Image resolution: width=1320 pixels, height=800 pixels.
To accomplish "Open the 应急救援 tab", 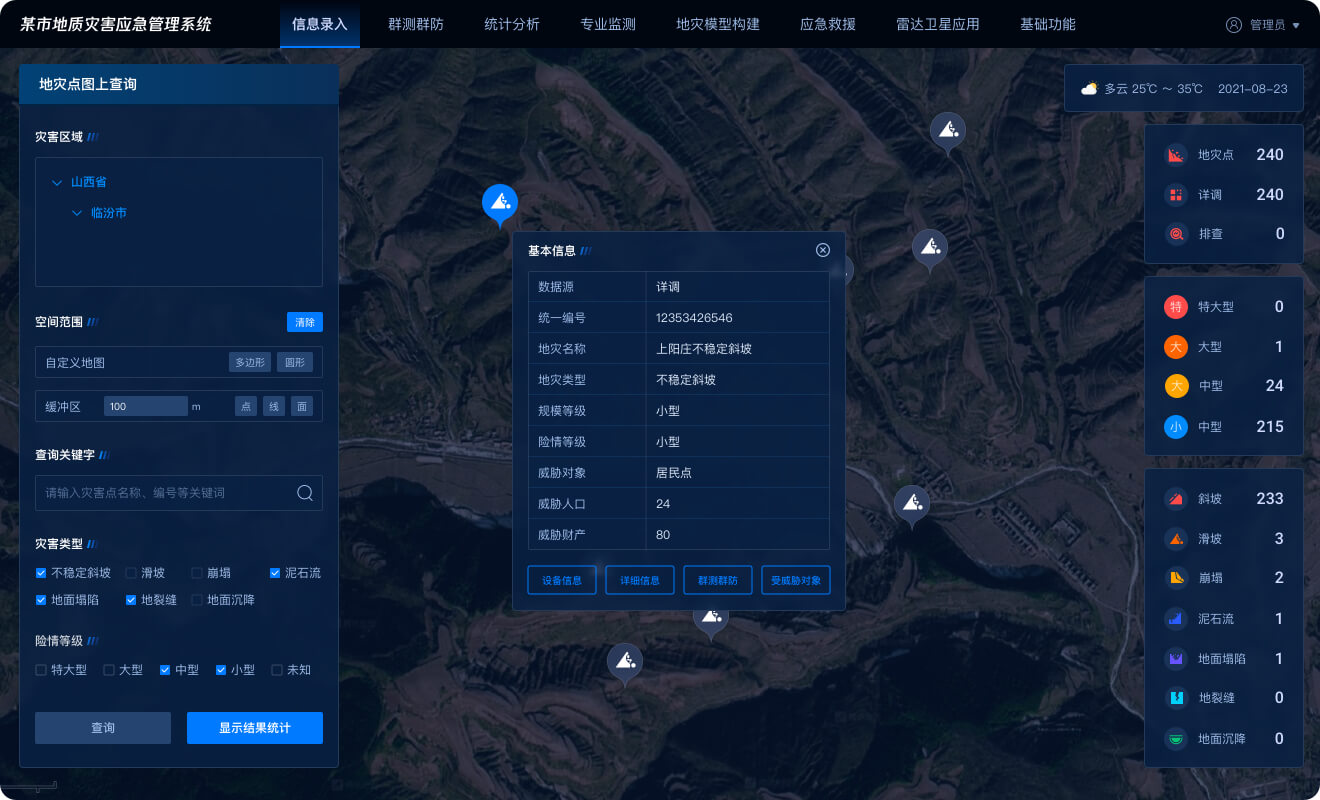I will [827, 24].
